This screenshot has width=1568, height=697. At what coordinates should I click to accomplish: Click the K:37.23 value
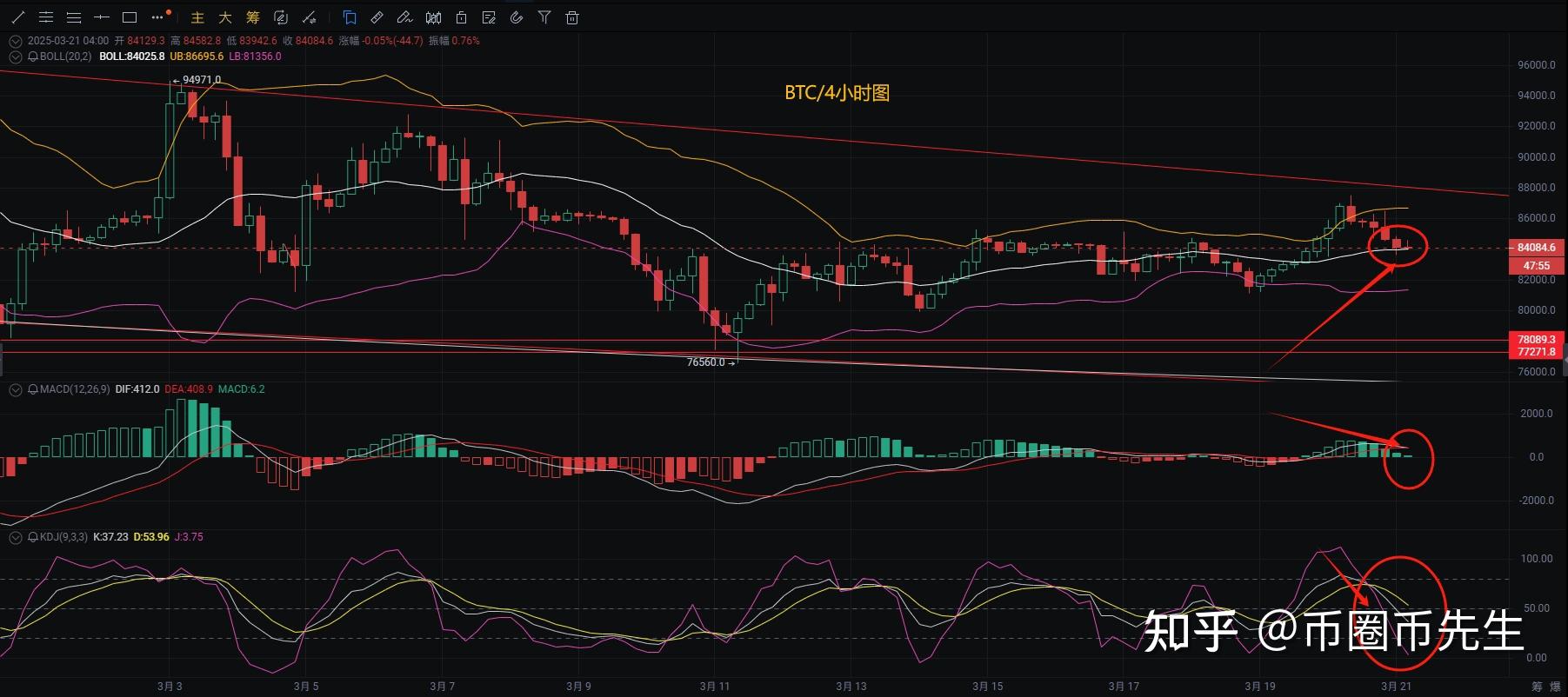point(110,537)
